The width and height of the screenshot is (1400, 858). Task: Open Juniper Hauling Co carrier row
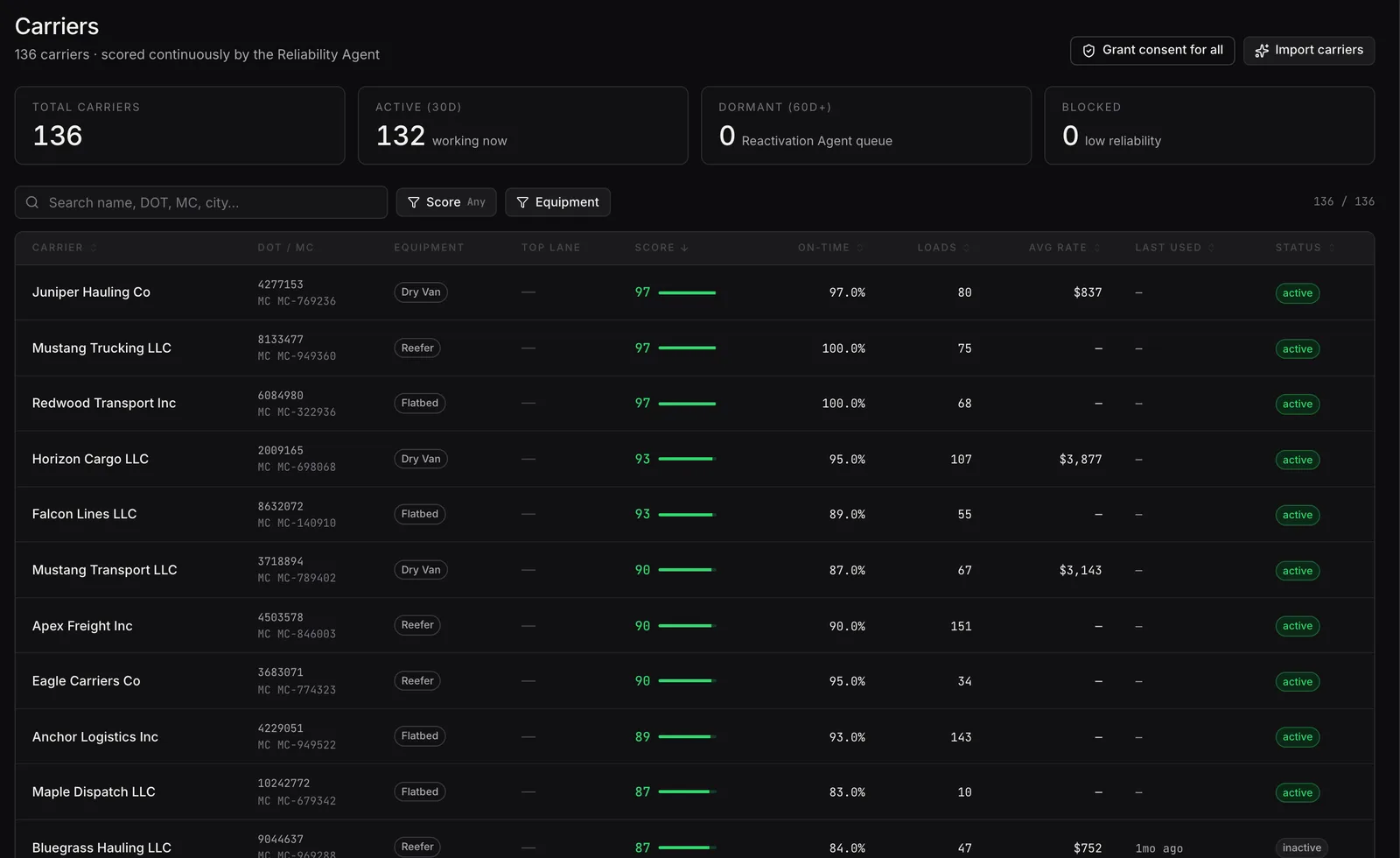pyautogui.click(x=695, y=292)
